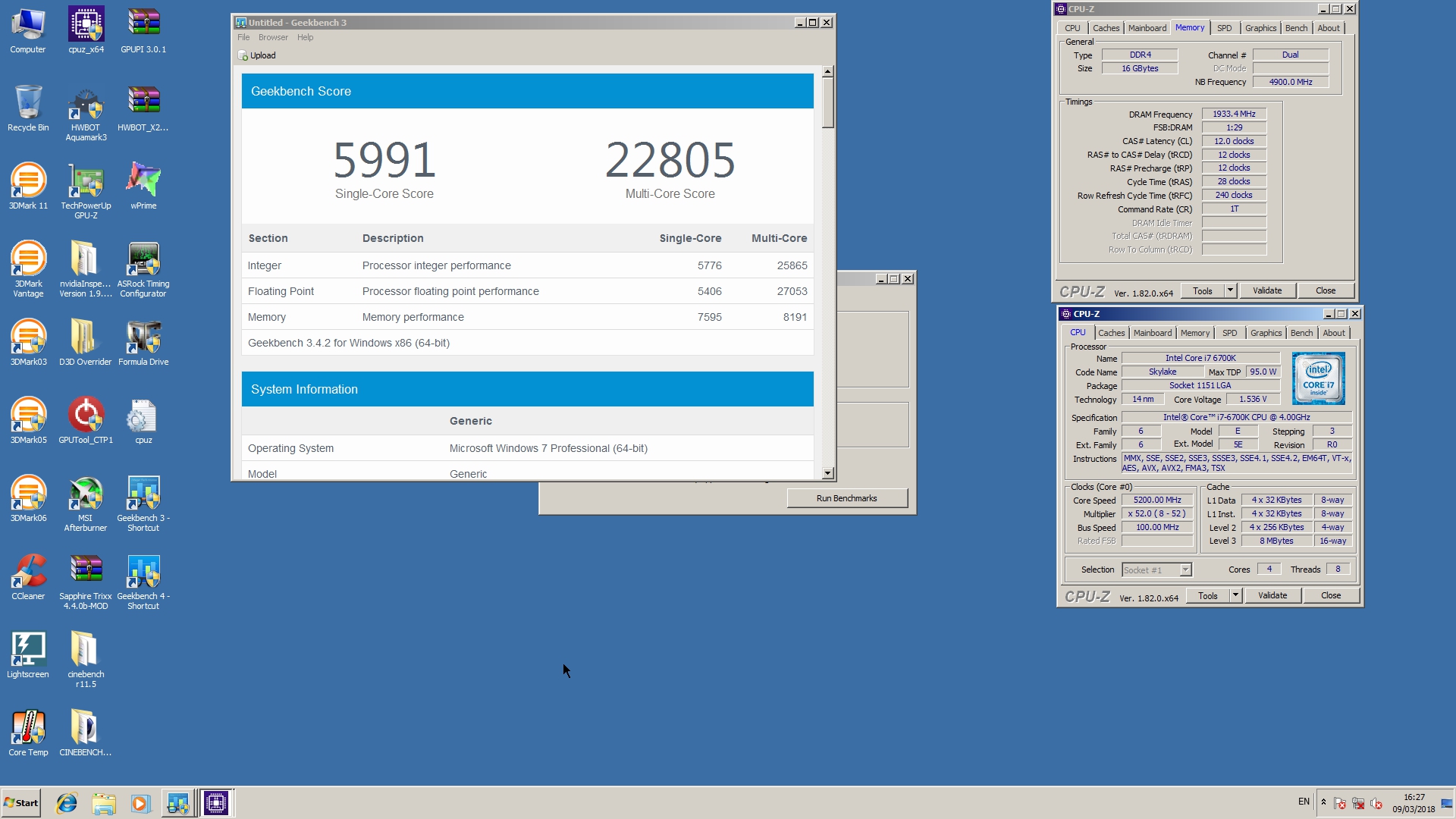The height and width of the screenshot is (819, 1456).
Task: Launch 3DMark05 shortcut
Action: [28, 421]
